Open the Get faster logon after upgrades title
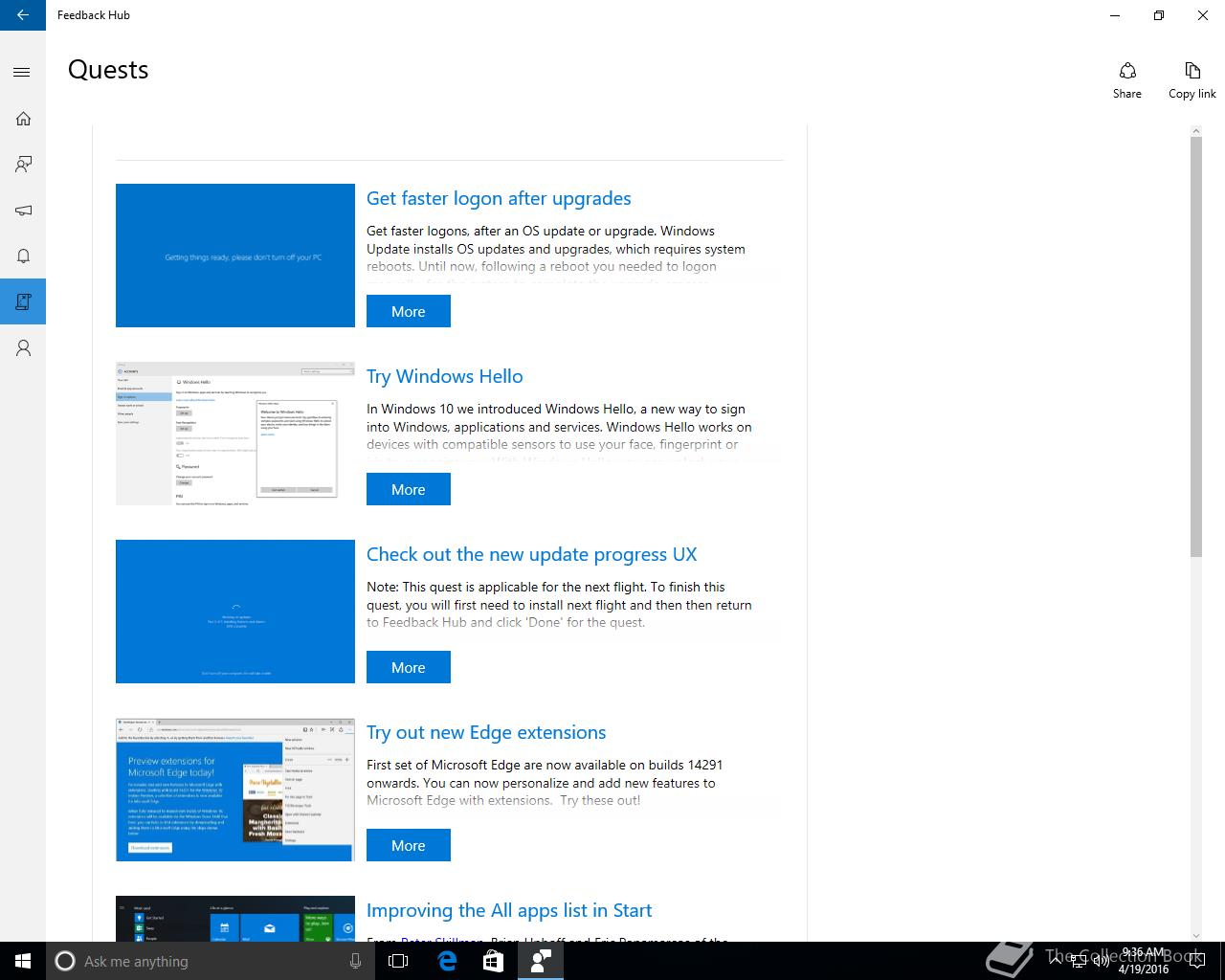1225x980 pixels. pyautogui.click(x=499, y=198)
